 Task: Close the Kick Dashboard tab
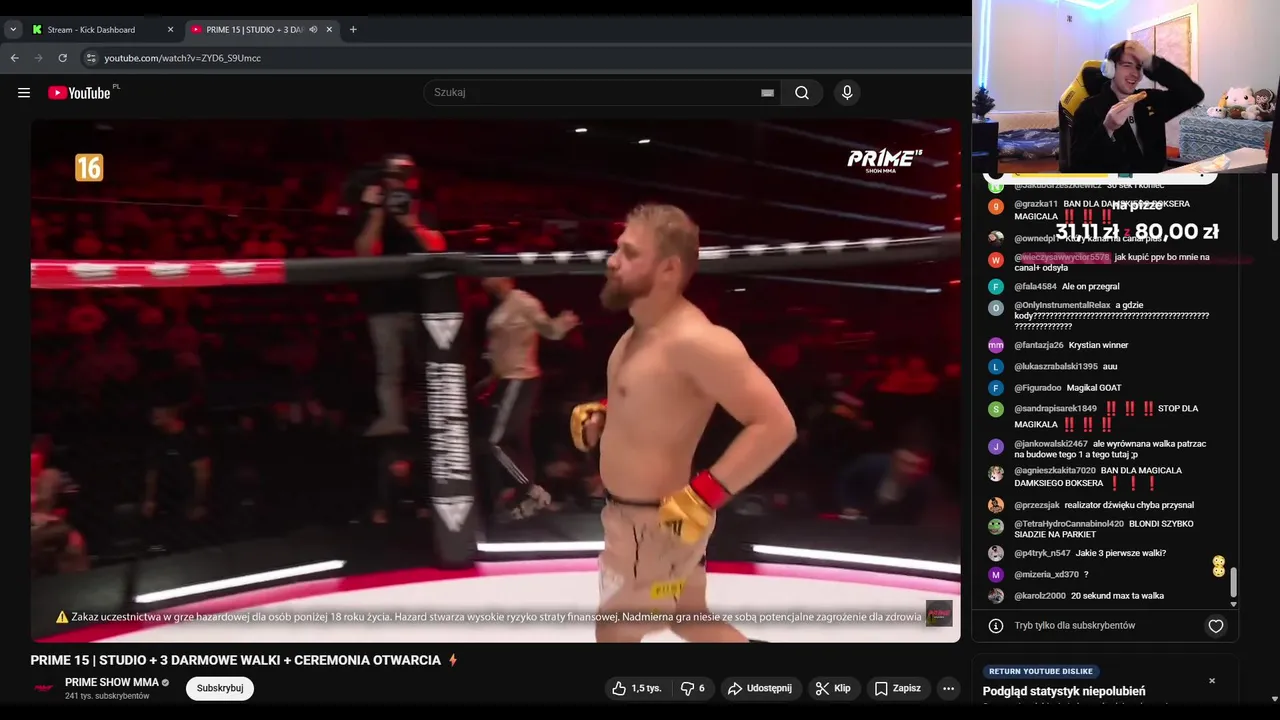click(x=170, y=29)
